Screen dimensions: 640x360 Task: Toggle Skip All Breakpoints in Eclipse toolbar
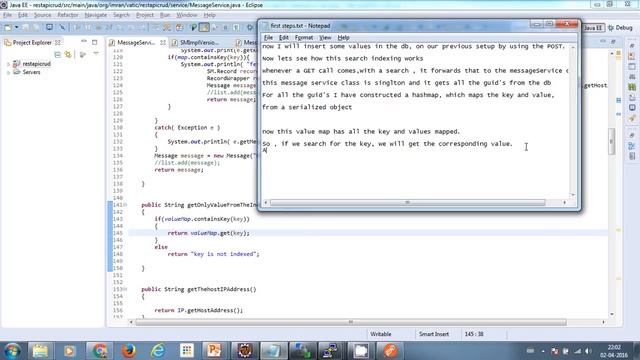(x=62, y=27)
